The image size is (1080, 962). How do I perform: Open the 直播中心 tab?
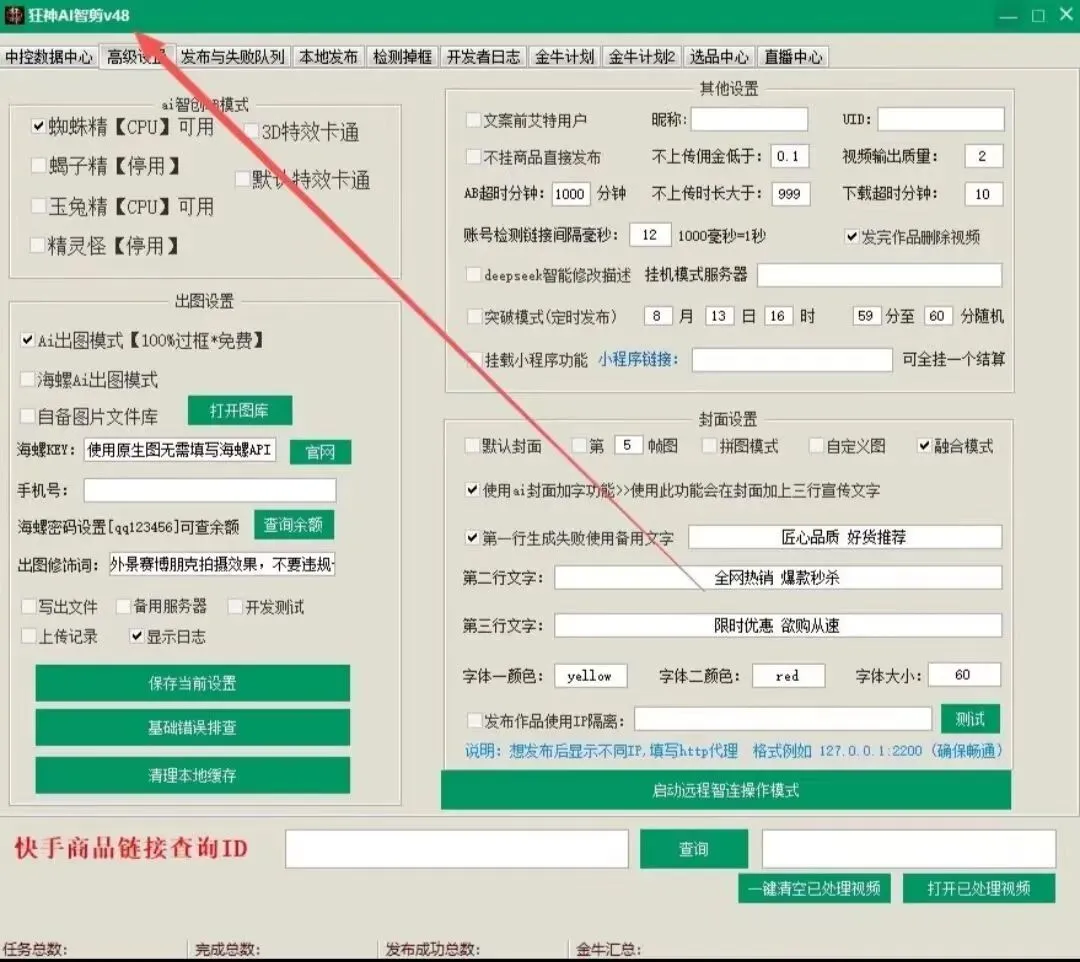point(793,57)
